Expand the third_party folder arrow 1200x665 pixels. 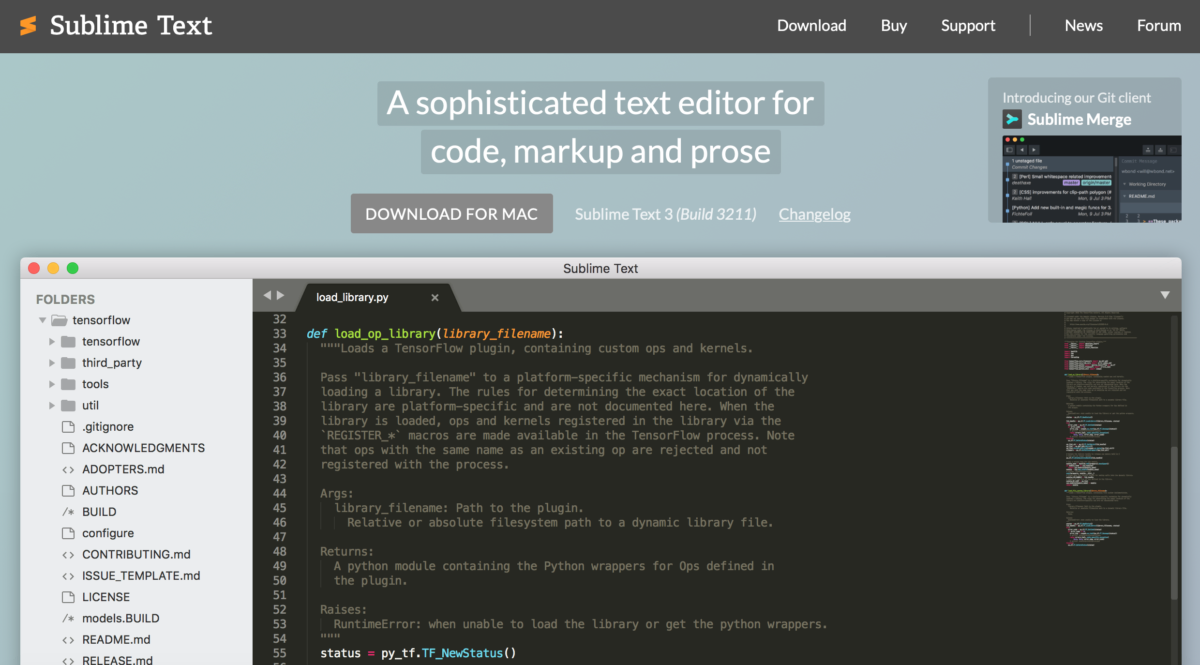[52, 363]
